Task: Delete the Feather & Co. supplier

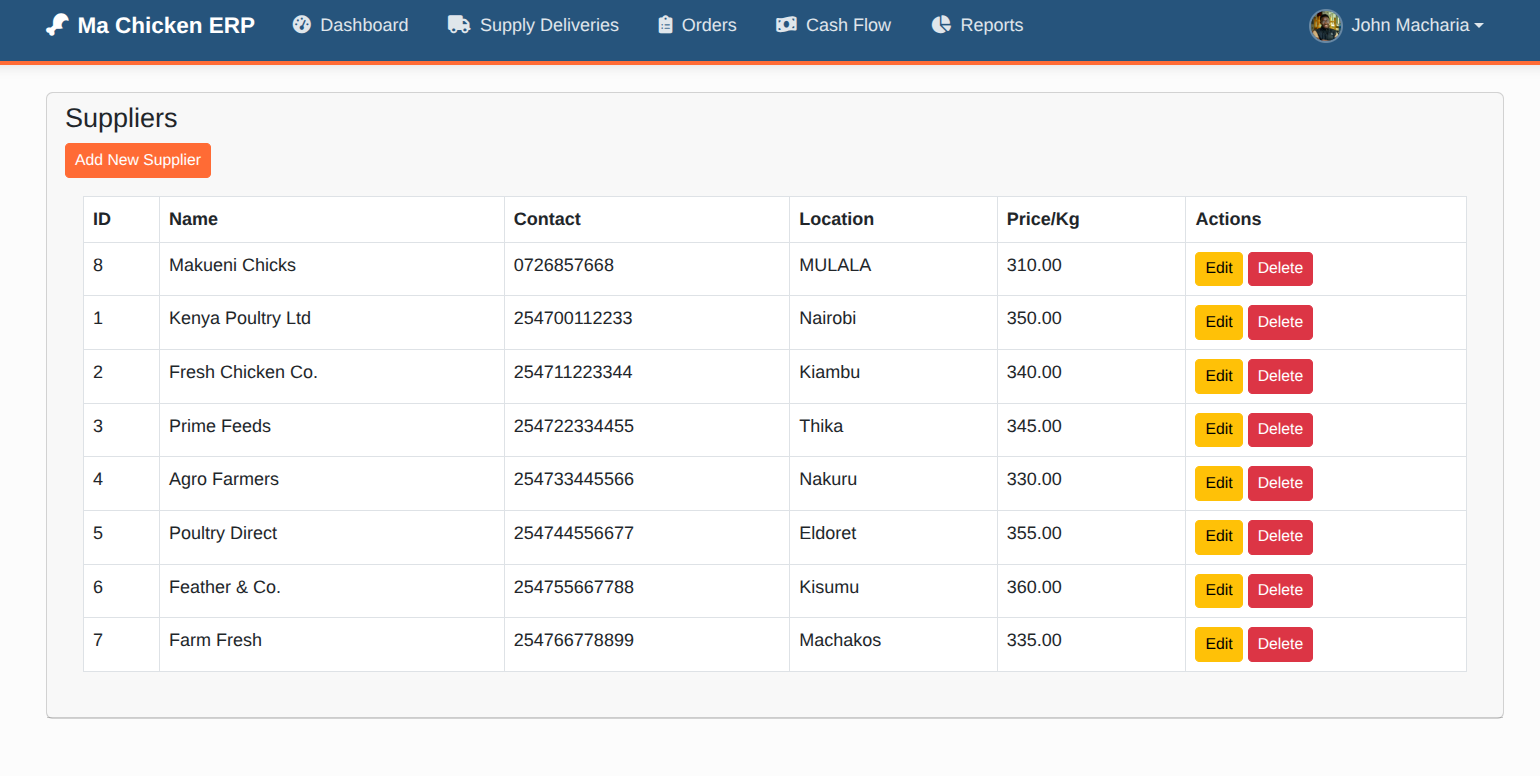Action: 1280,590
